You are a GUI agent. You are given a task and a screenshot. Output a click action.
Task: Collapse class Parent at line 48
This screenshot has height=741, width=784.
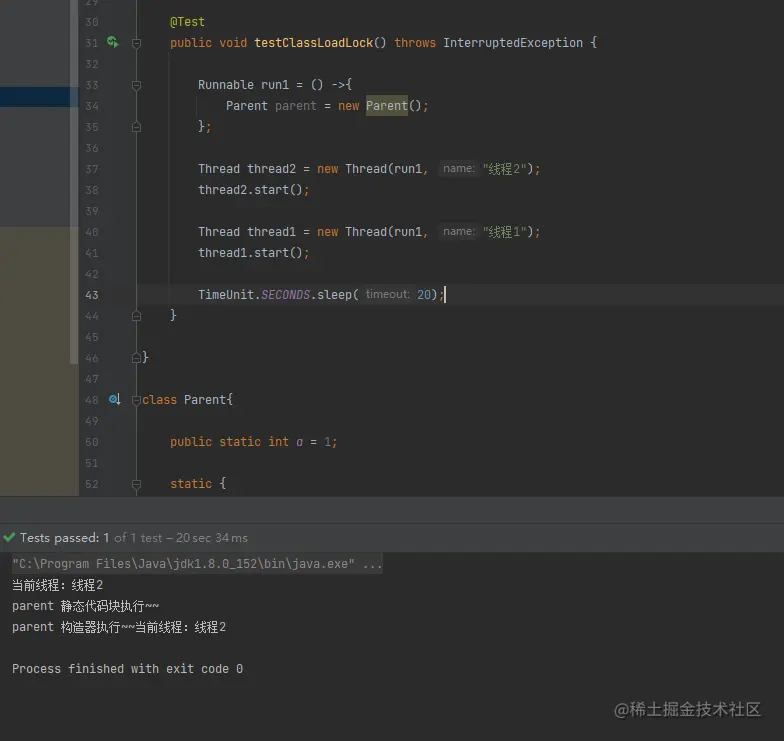[136, 400]
